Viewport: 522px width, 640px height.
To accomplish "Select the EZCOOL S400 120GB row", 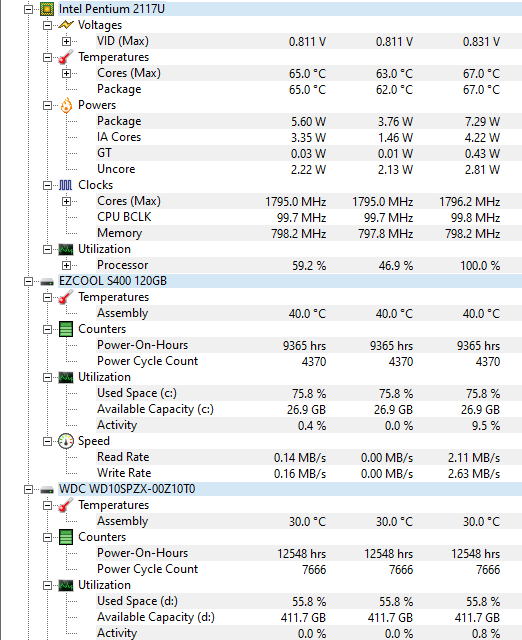I will (290, 281).
